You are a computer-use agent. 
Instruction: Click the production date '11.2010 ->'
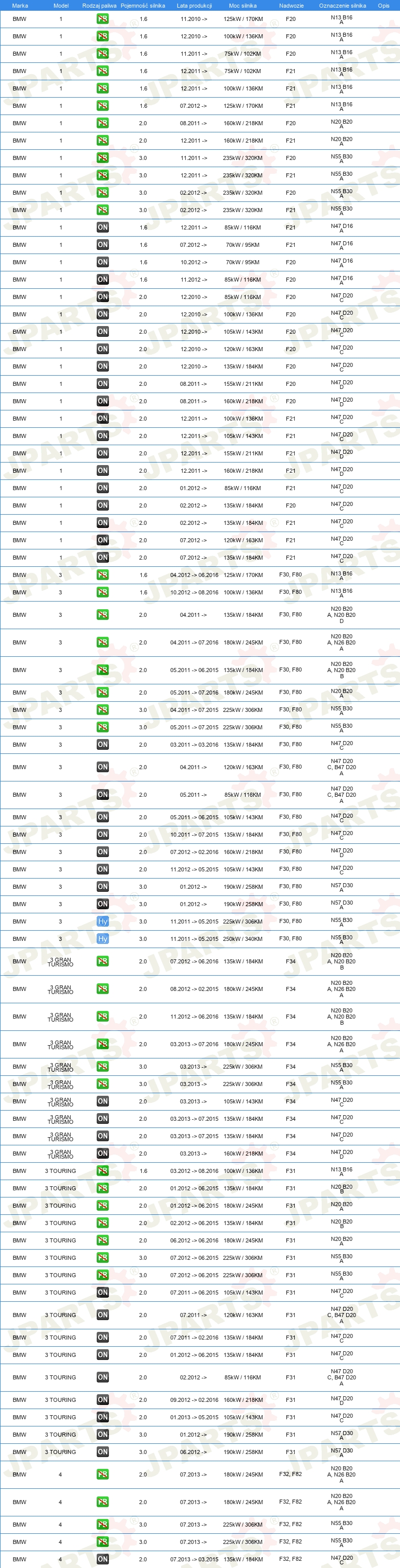194,19
